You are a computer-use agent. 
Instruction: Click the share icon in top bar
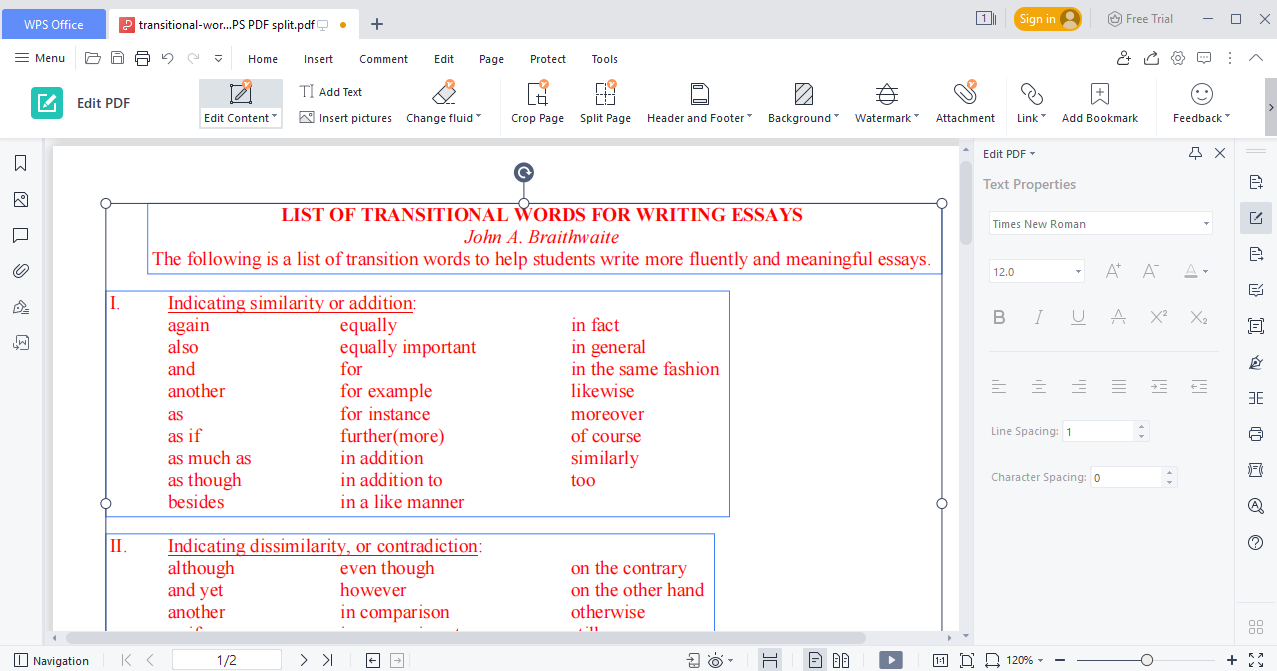tap(1152, 59)
